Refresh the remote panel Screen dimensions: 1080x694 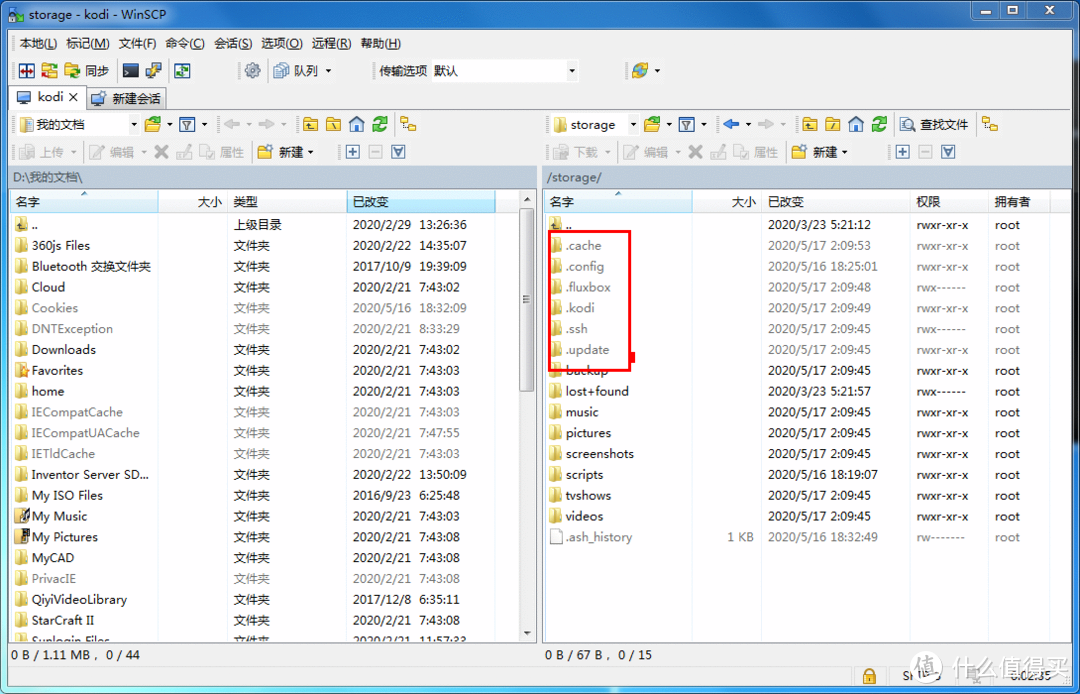pyautogui.click(x=879, y=125)
